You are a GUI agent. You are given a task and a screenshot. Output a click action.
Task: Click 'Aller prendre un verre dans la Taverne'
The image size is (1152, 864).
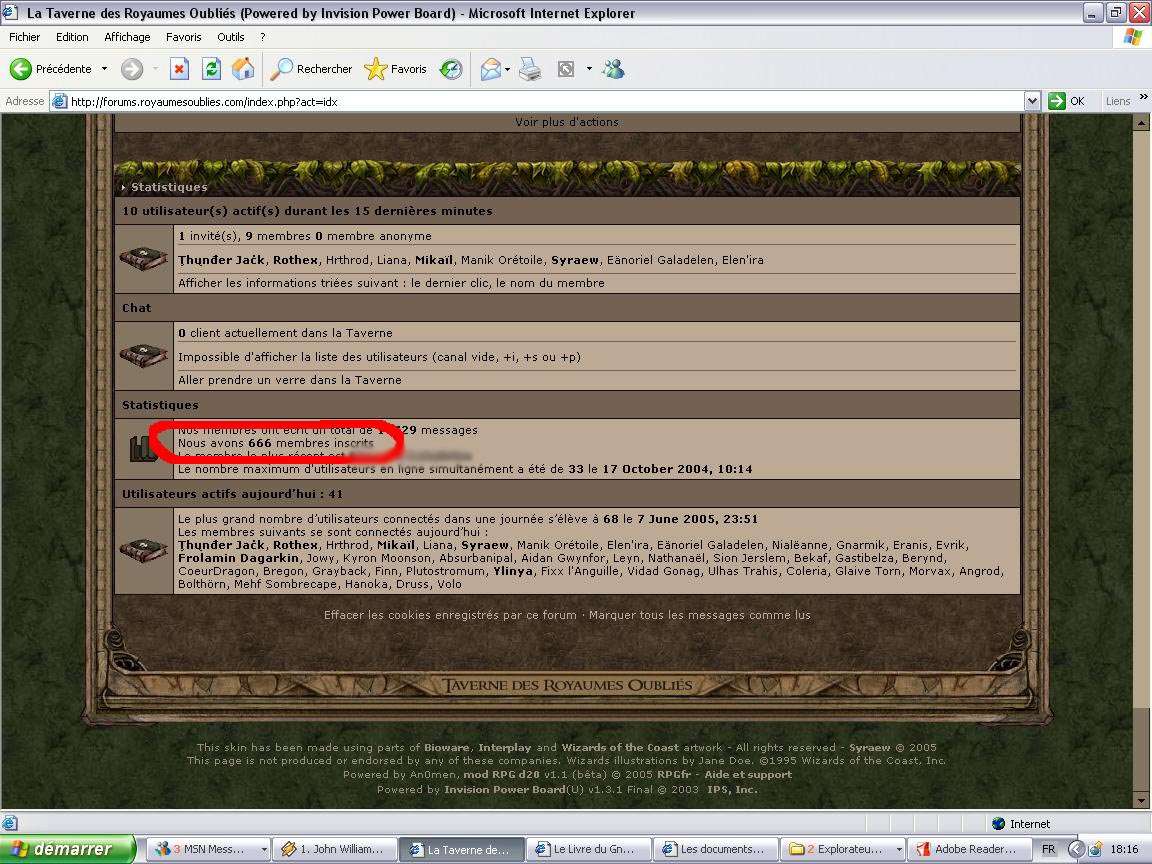(290, 380)
